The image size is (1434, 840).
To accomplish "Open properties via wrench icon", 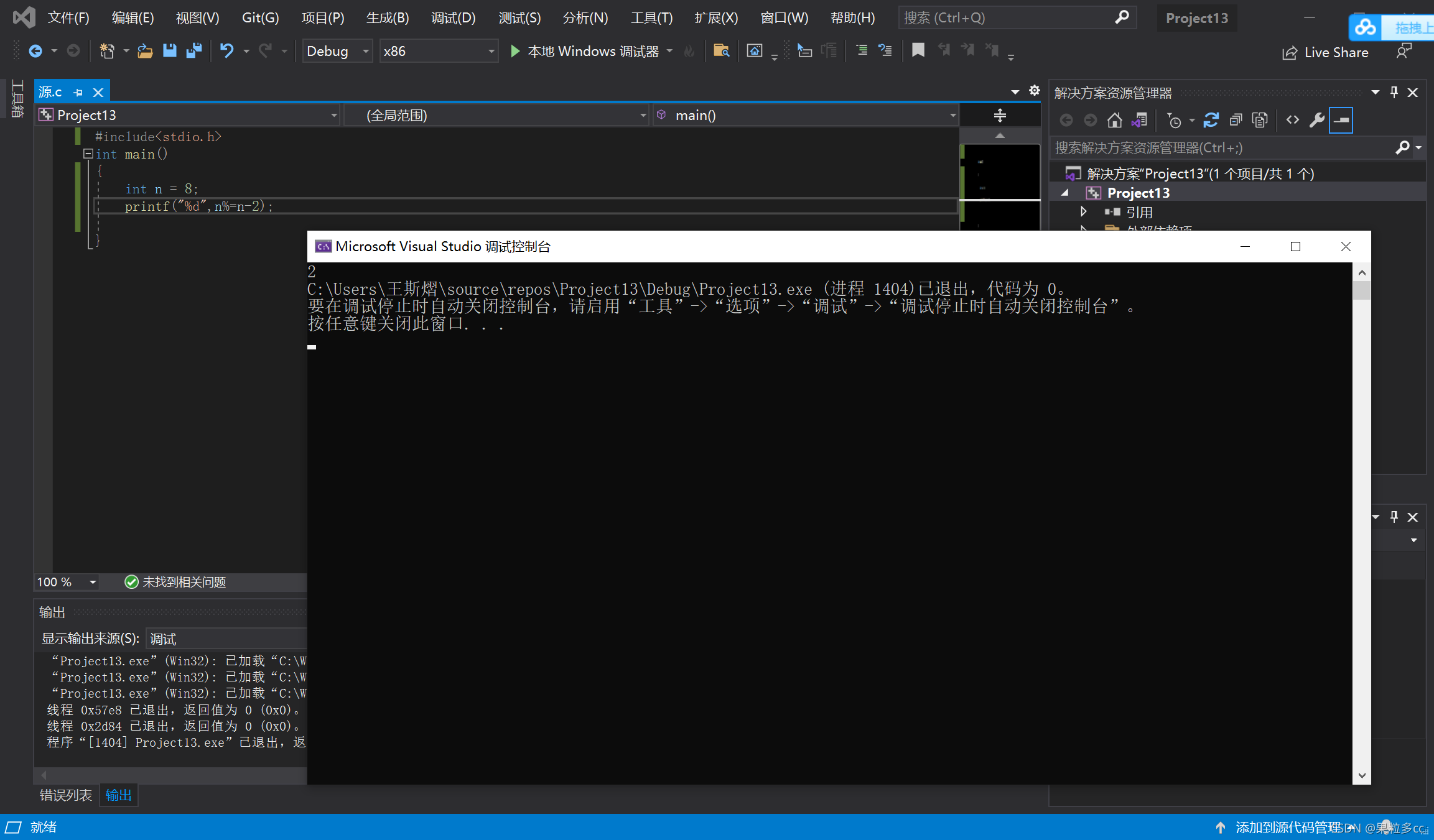I will pos(1316,120).
